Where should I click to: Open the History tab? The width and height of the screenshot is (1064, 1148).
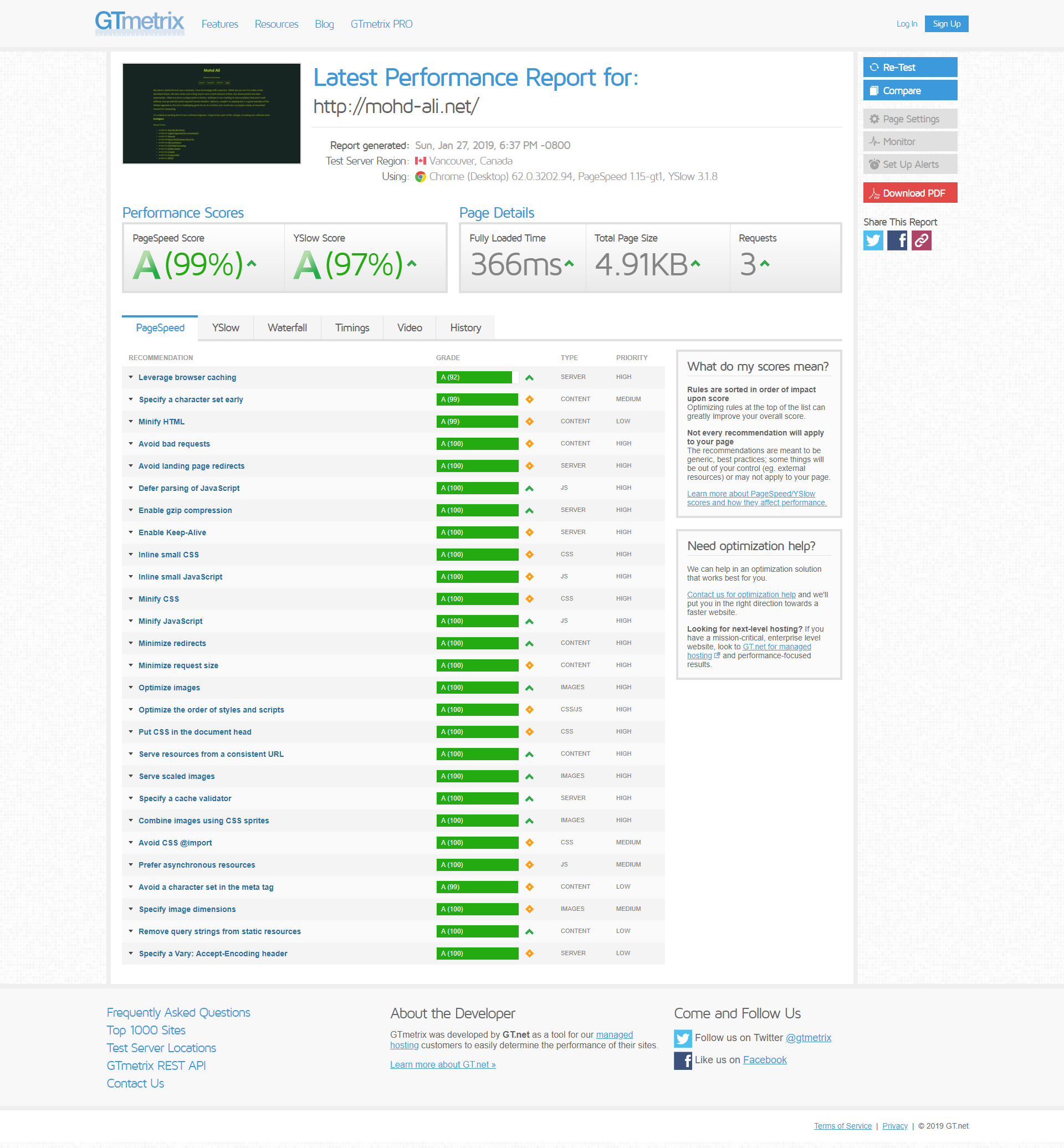click(x=465, y=327)
